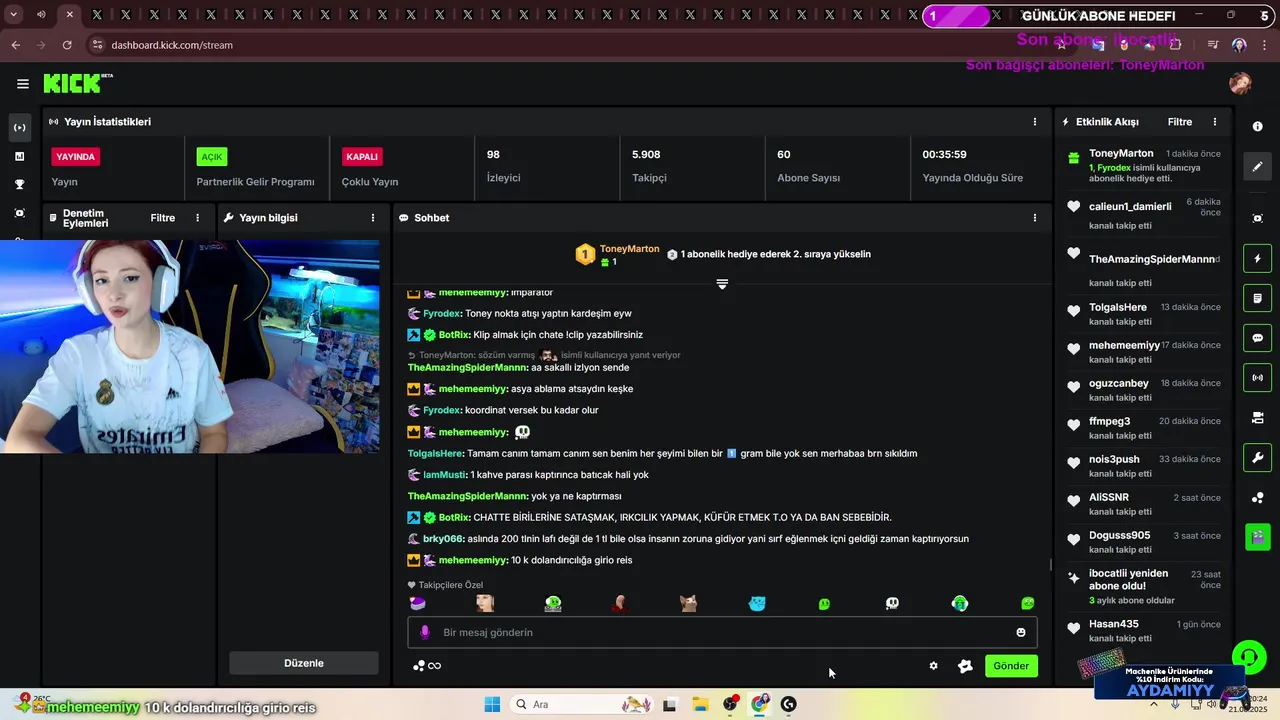Select the cat emote in quick emotes

coord(688,603)
